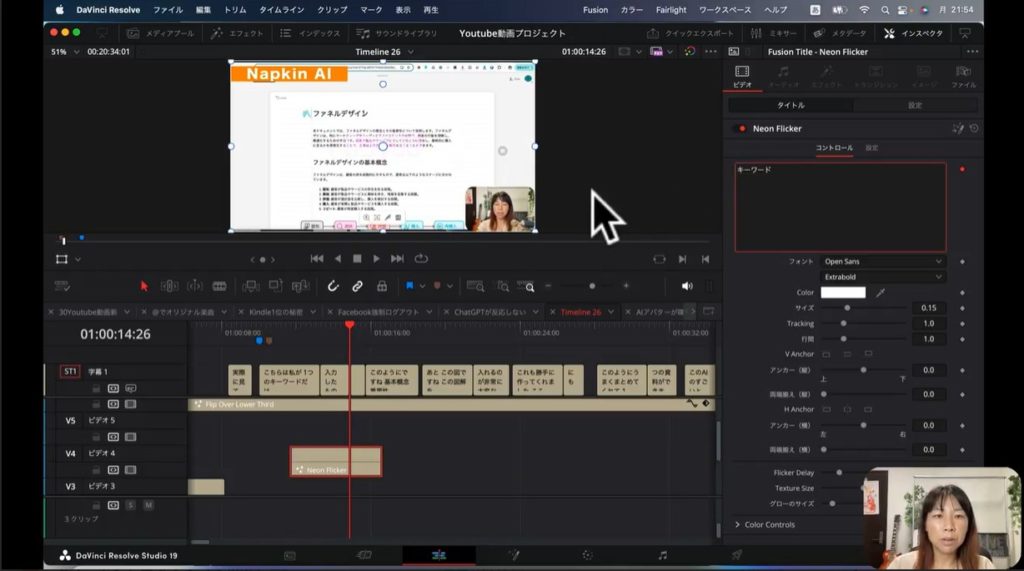This screenshot has height=571, width=1024.
Task: Click the Color eyedropper picker icon
Action: pos(881,293)
